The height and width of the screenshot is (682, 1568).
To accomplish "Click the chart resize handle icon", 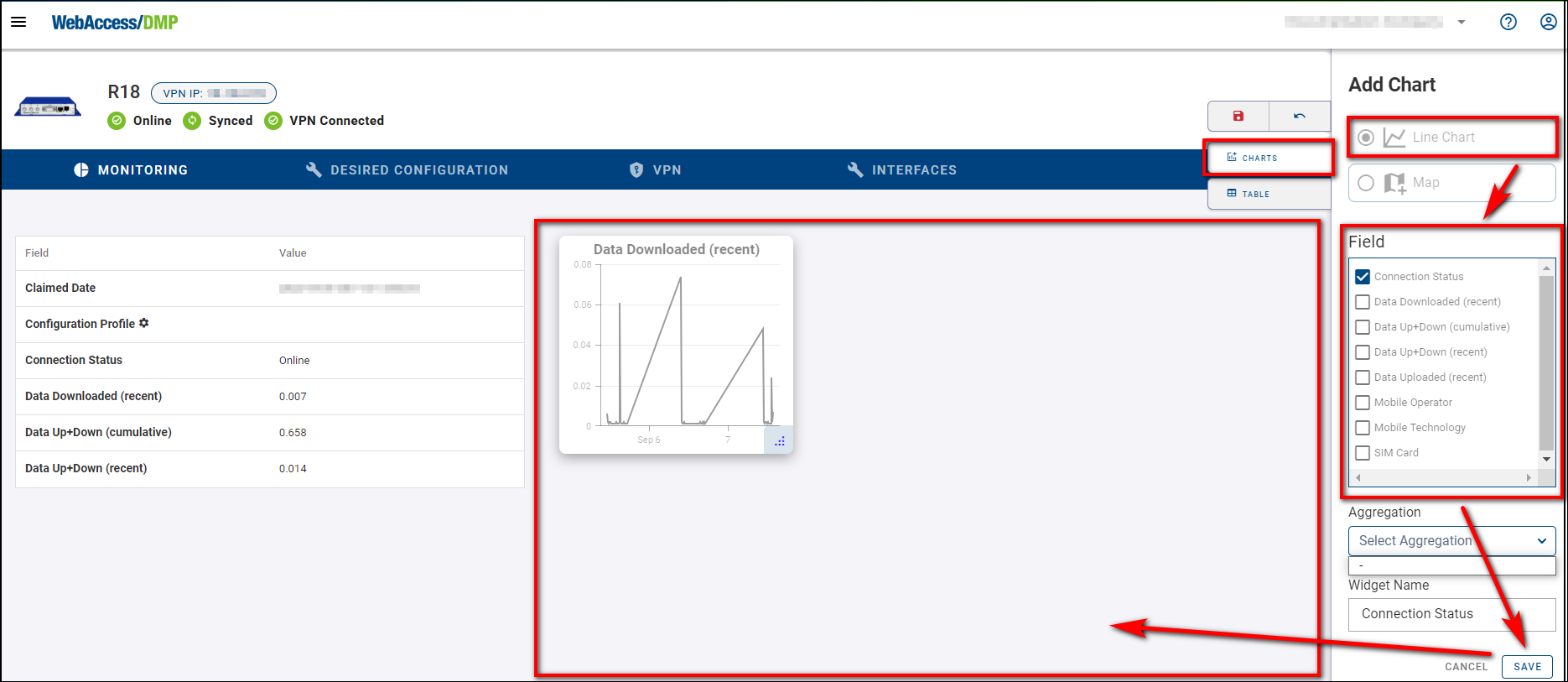I will pos(779,440).
